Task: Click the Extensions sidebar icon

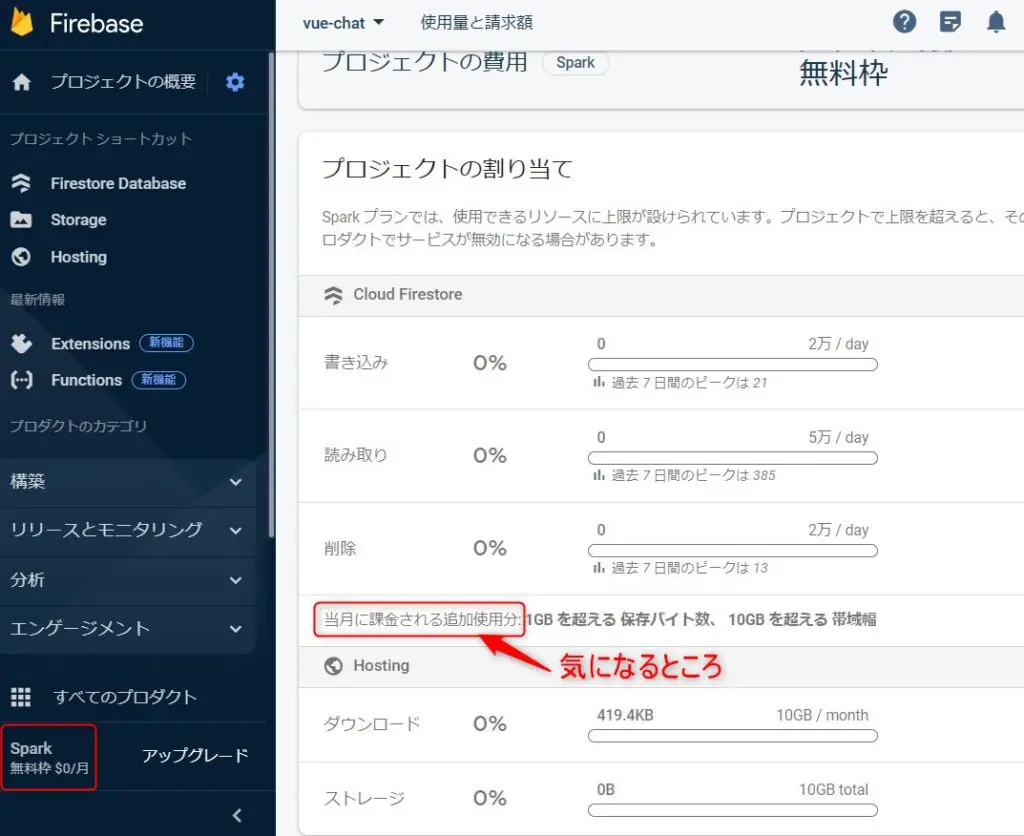Action: click(22, 344)
